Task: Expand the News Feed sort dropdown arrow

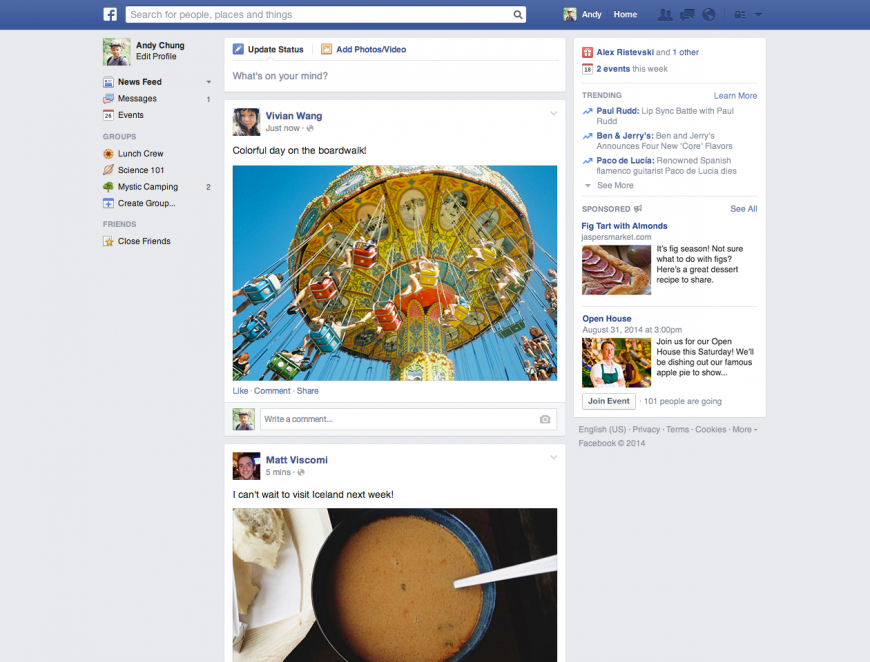Action: [x=209, y=82]
